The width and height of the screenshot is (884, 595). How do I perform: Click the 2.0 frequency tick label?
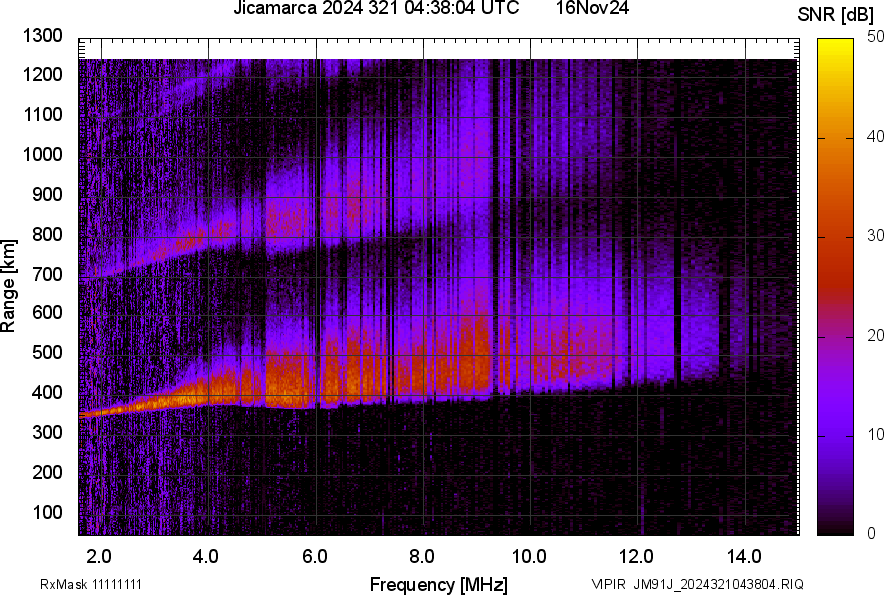coord(99,557)
